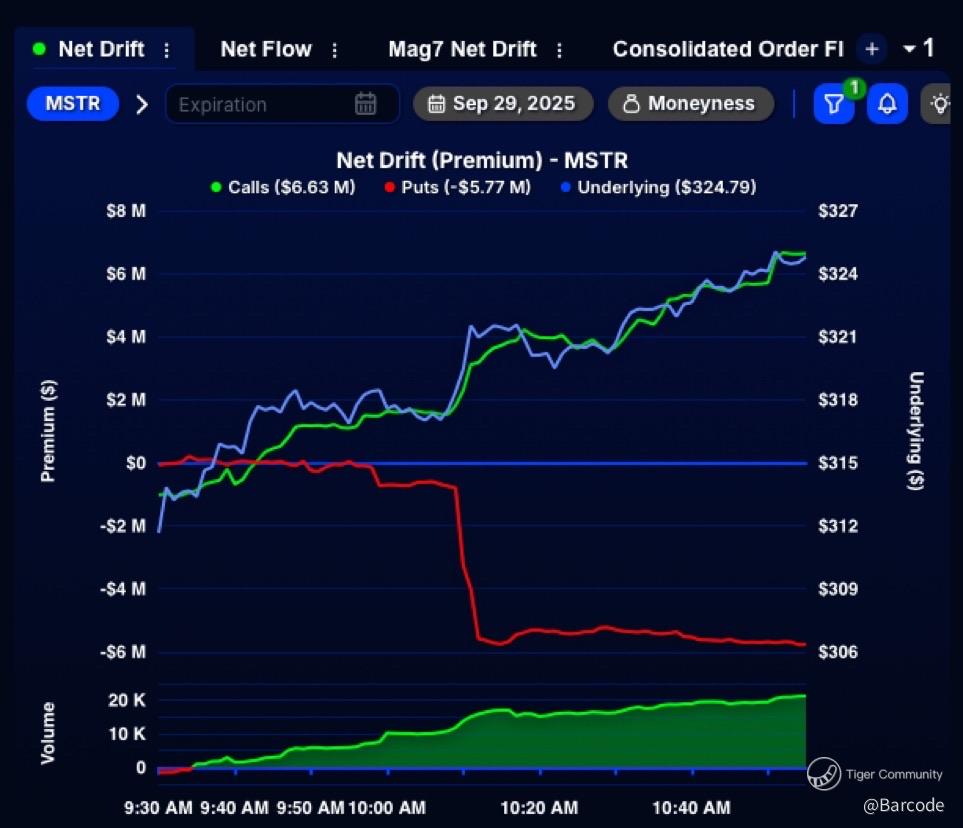Toggle the Underlying series in the legend
This screenshot has height=828, width=963.
(659, 187)
